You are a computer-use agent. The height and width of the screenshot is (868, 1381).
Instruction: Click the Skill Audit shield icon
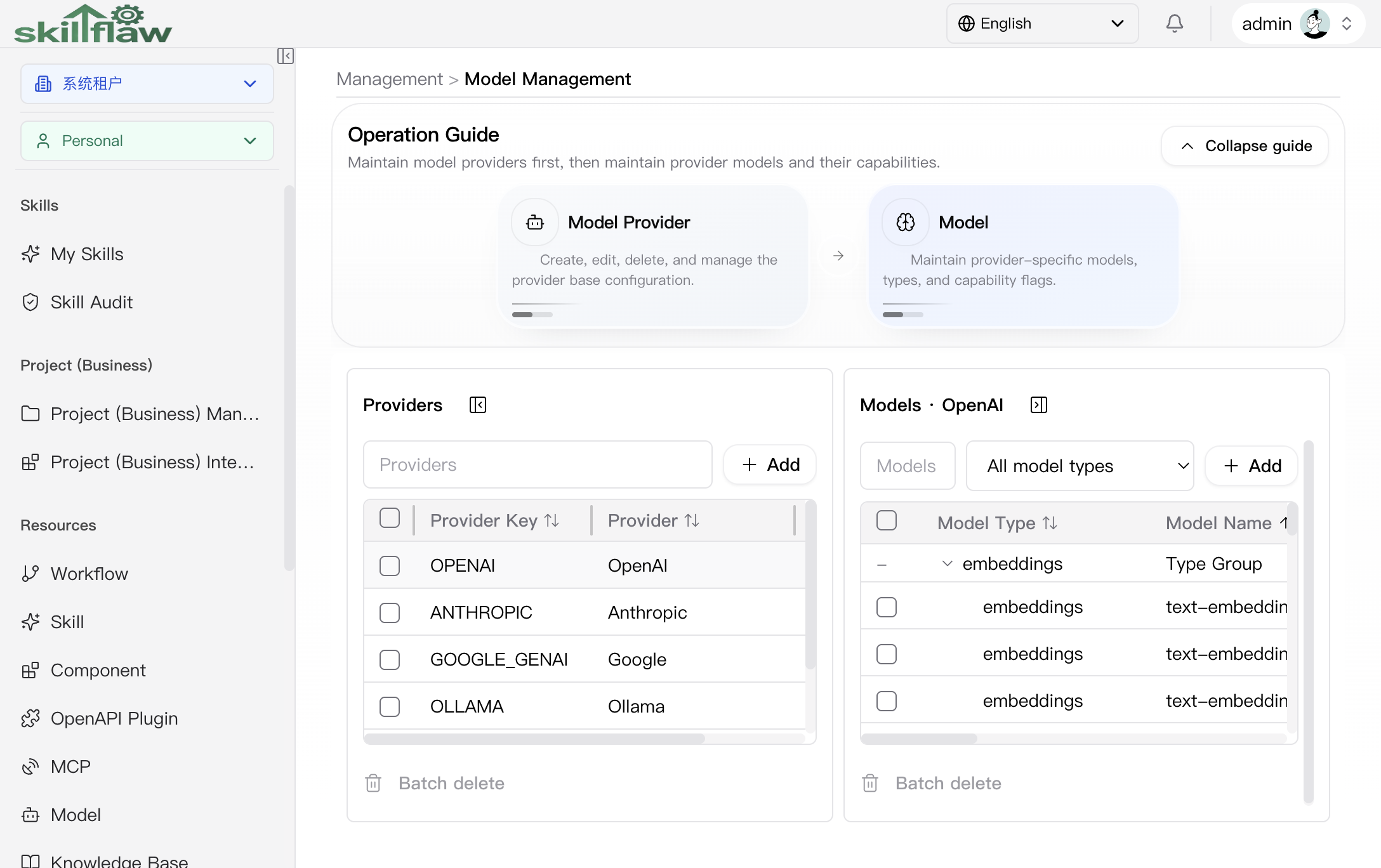[30, 302]
